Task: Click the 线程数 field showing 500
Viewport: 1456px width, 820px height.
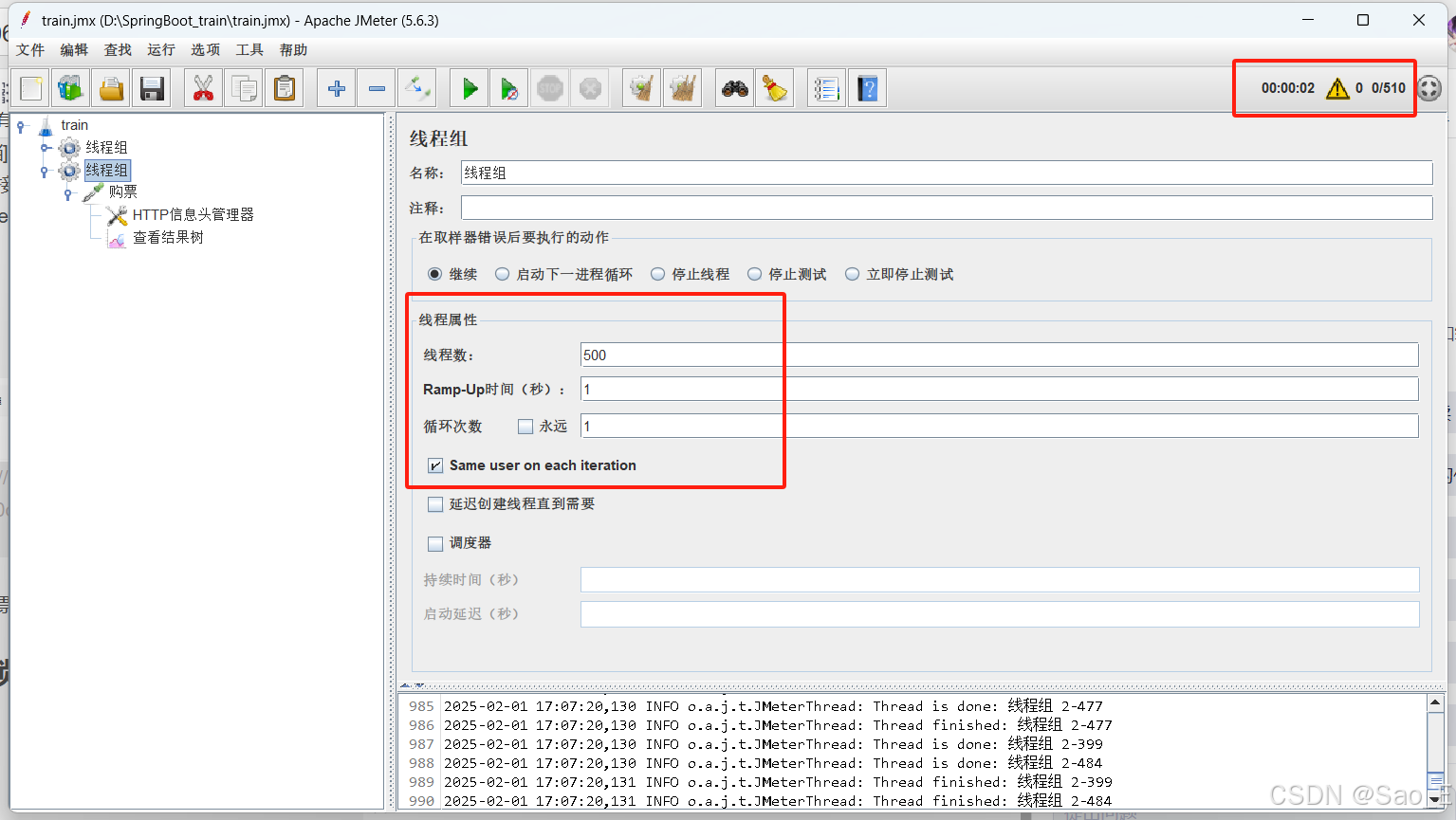Action: (1000, 355)
